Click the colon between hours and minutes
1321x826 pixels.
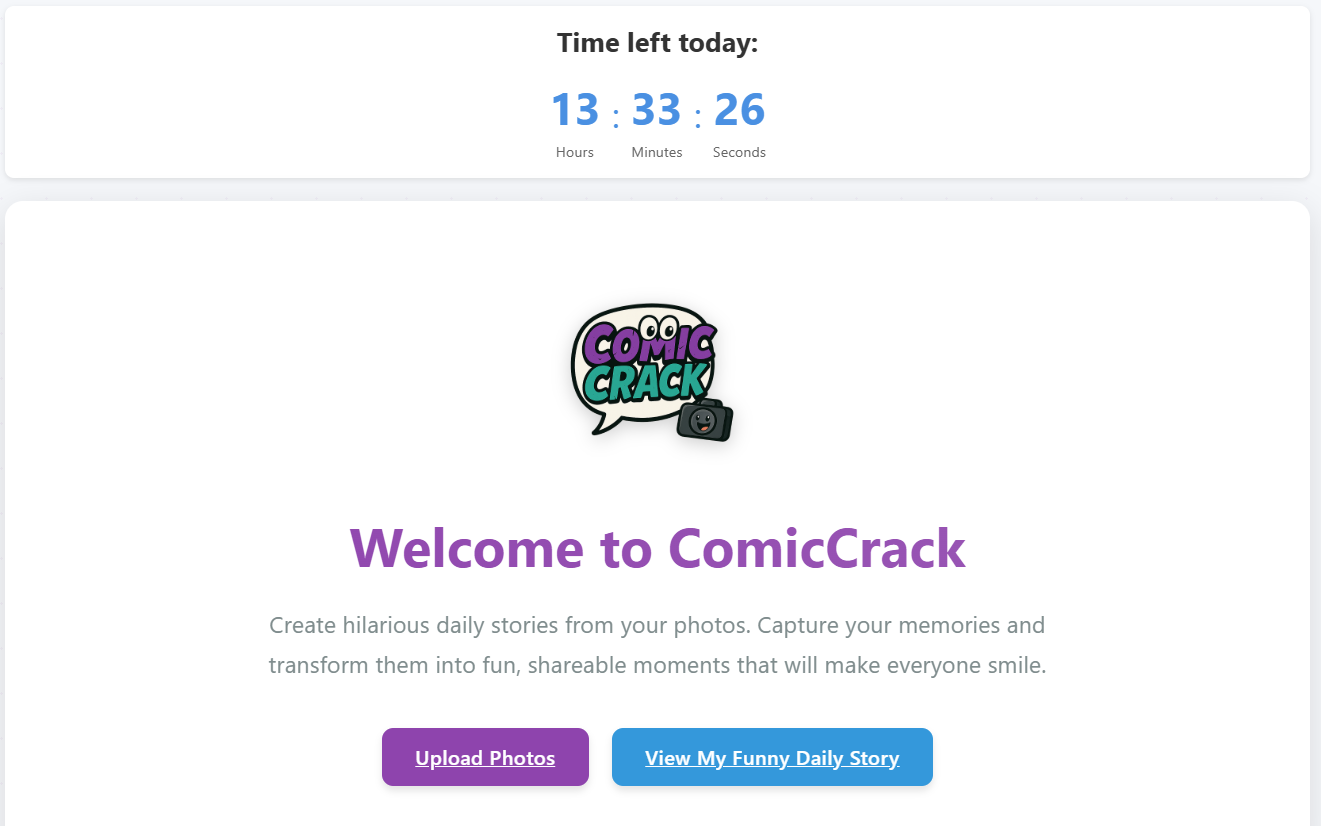point(616,118)
